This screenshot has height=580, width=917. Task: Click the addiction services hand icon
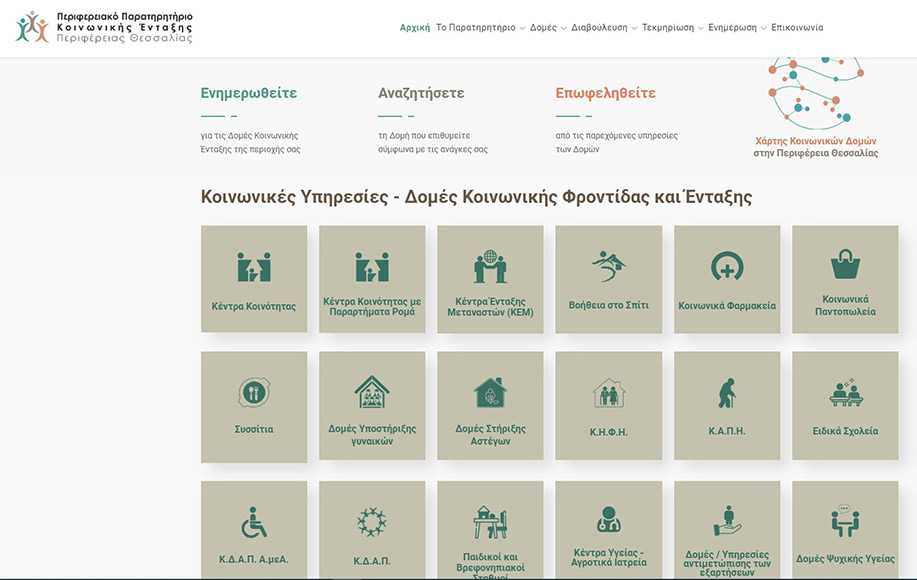pos(727,521)
